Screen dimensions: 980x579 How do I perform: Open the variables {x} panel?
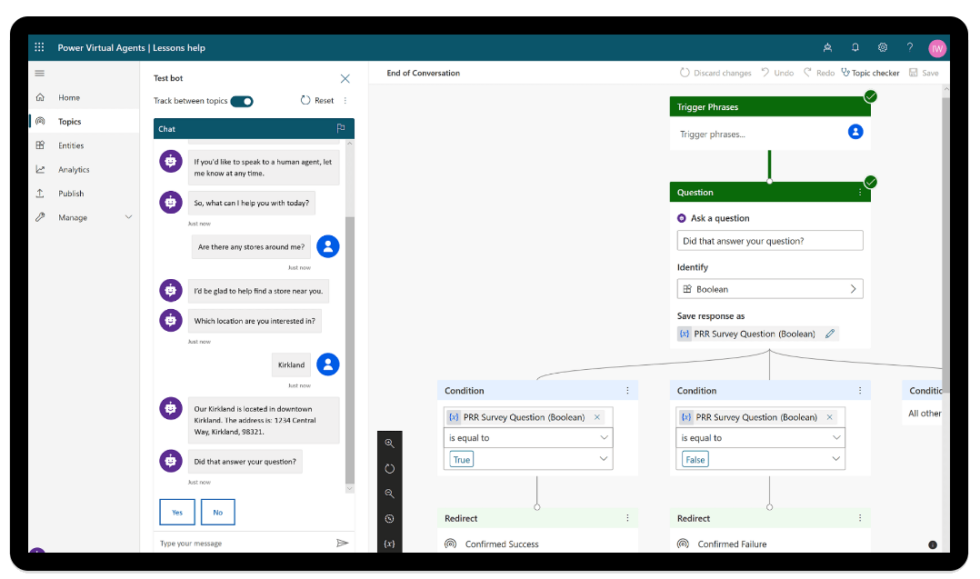coord(389,543)
